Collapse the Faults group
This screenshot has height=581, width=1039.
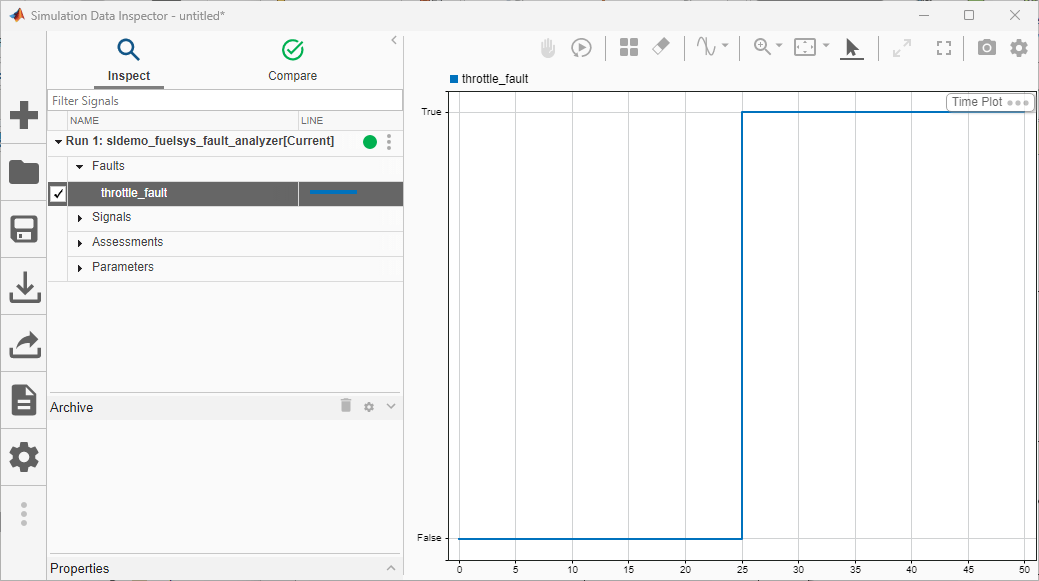[79, 166]
